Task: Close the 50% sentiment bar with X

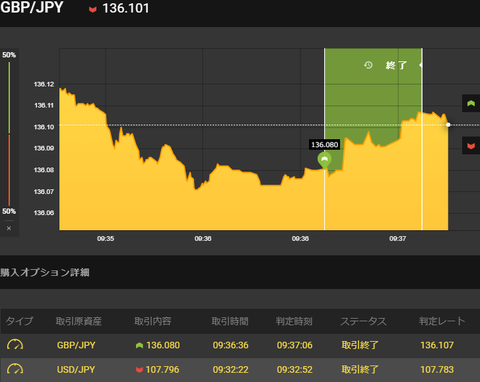Action: pos(9,228)
